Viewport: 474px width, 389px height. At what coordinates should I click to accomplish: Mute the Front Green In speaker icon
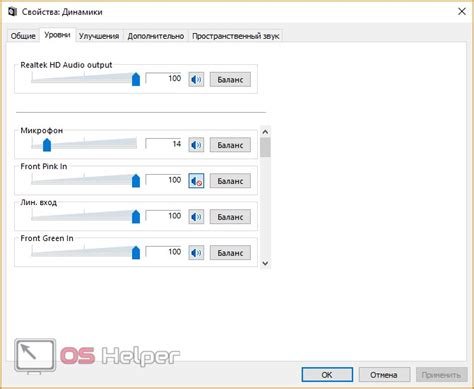(x=196, y=253)
